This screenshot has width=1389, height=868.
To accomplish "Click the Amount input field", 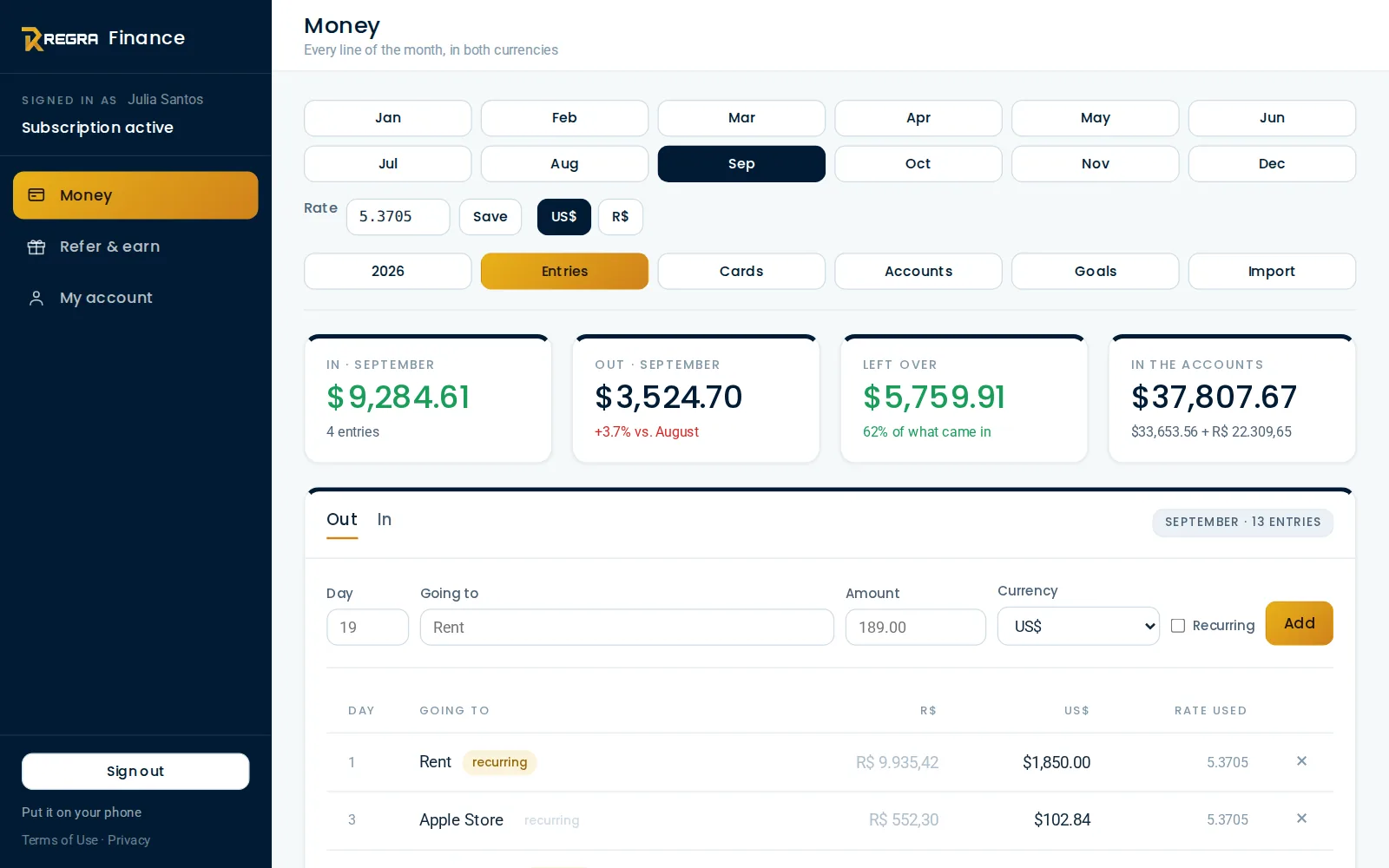I will coord(916,627).
